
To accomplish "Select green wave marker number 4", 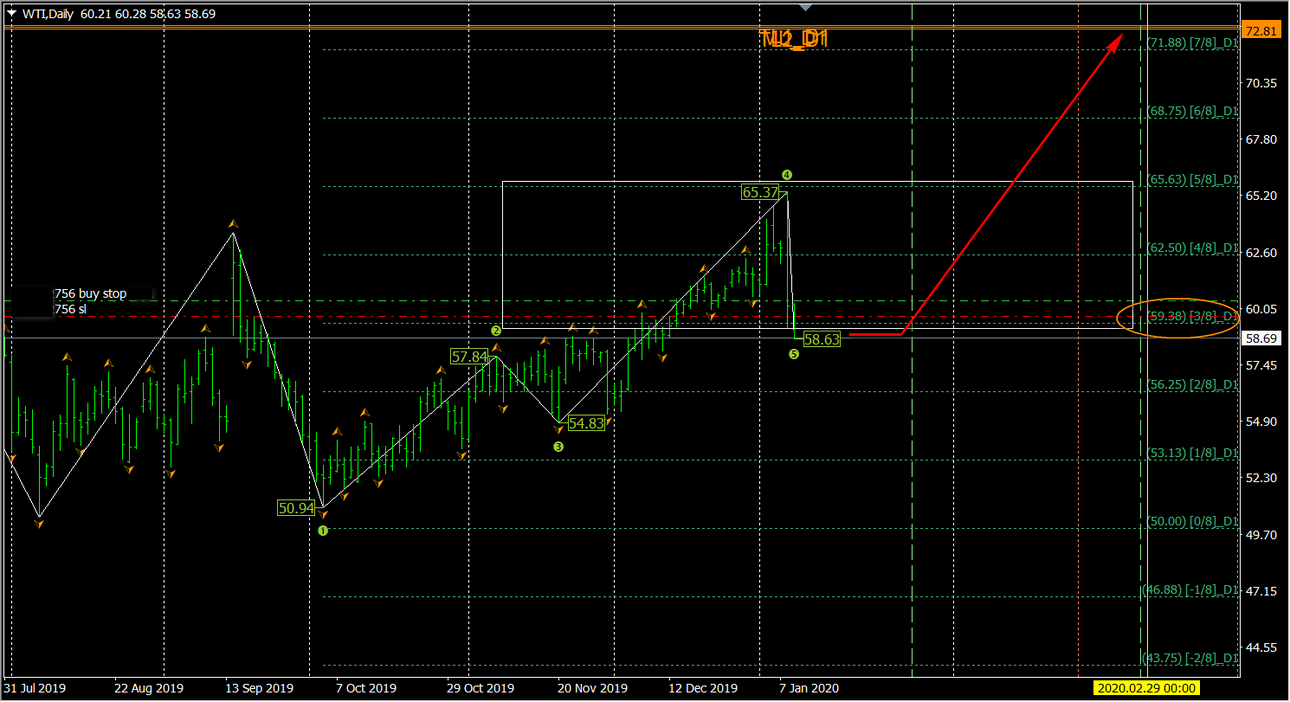I will coord(787,175).
